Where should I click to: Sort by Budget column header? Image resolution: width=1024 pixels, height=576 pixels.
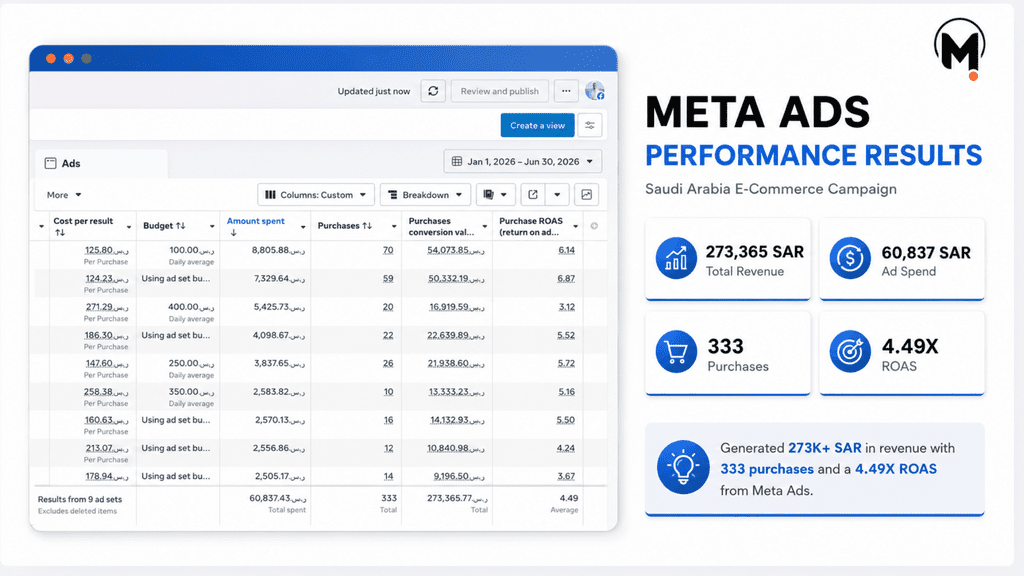click(164, 226)
